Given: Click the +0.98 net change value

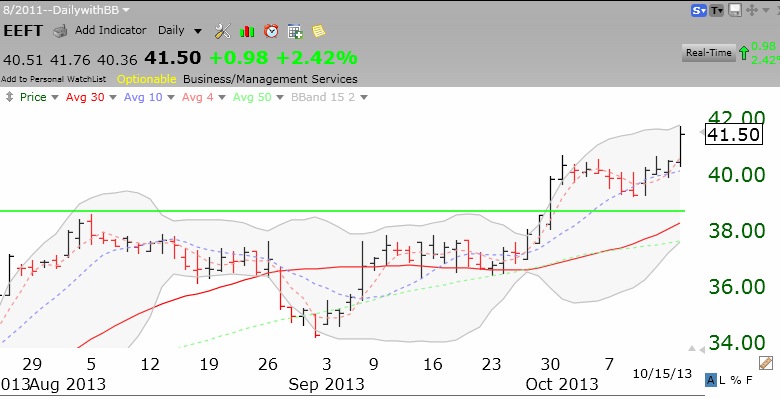Looking at the screenshot, I should (x=239, y=58).
